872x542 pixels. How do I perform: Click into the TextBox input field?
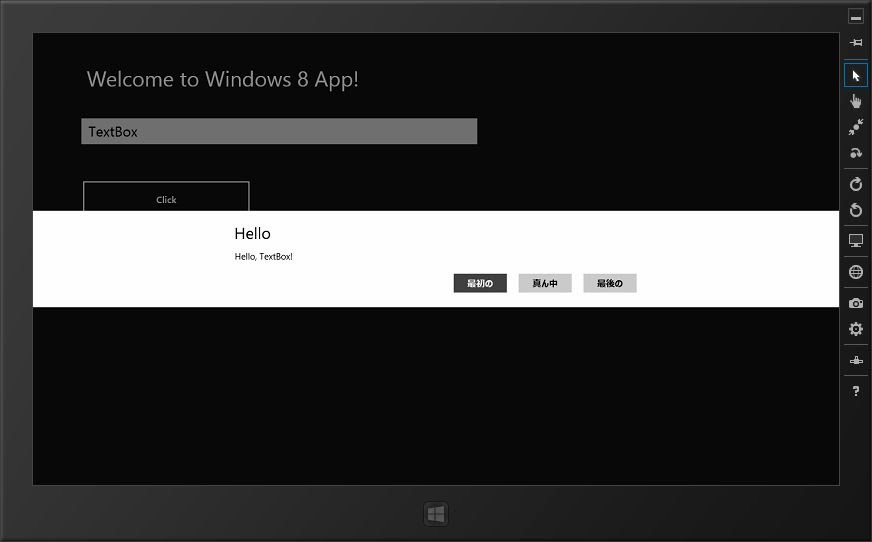(x=279, y=132)
